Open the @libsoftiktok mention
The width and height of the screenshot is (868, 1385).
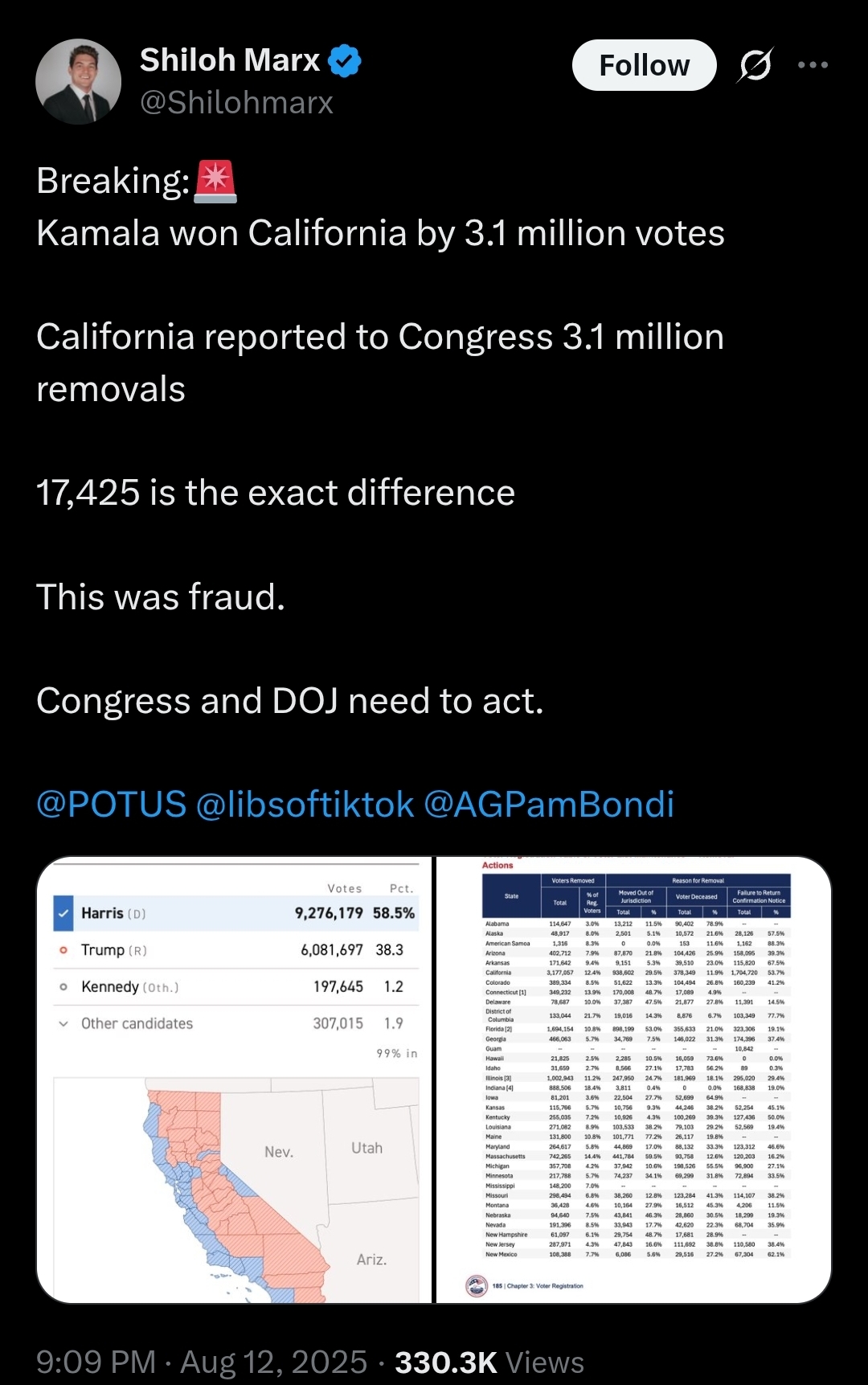click(305, 805)
